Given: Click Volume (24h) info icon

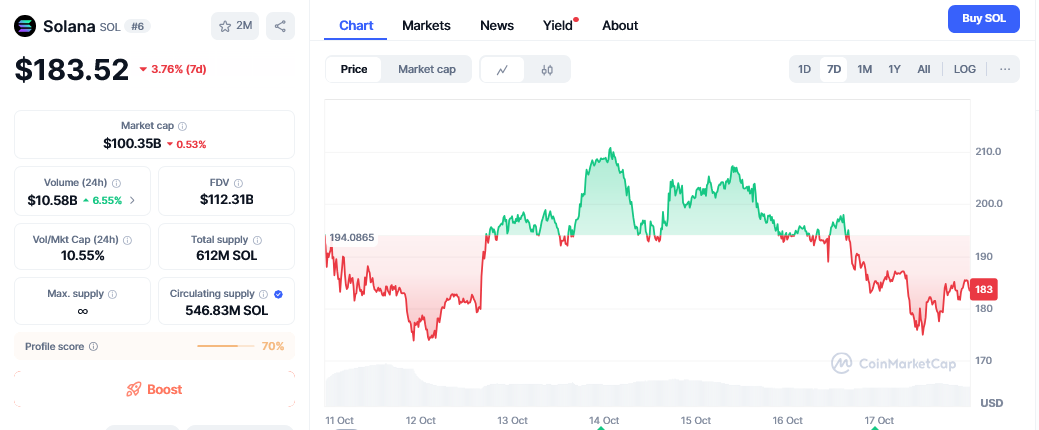Looking at the screenshot, I should coord(117,183).
